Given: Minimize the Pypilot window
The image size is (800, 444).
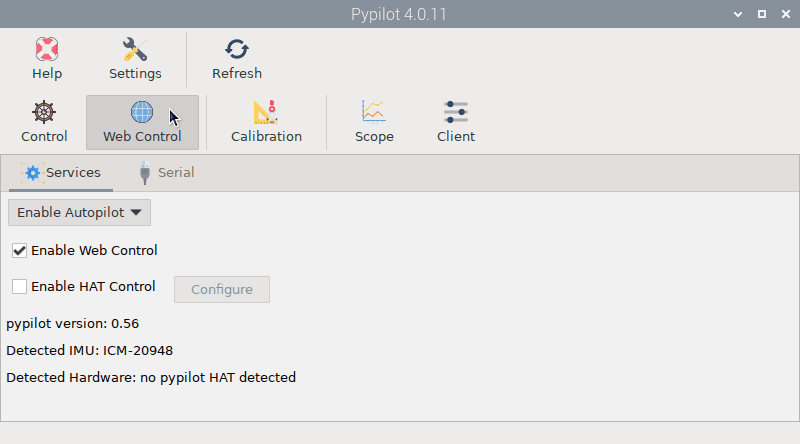Looking at the screenshot, I should [x=738, y=14].
